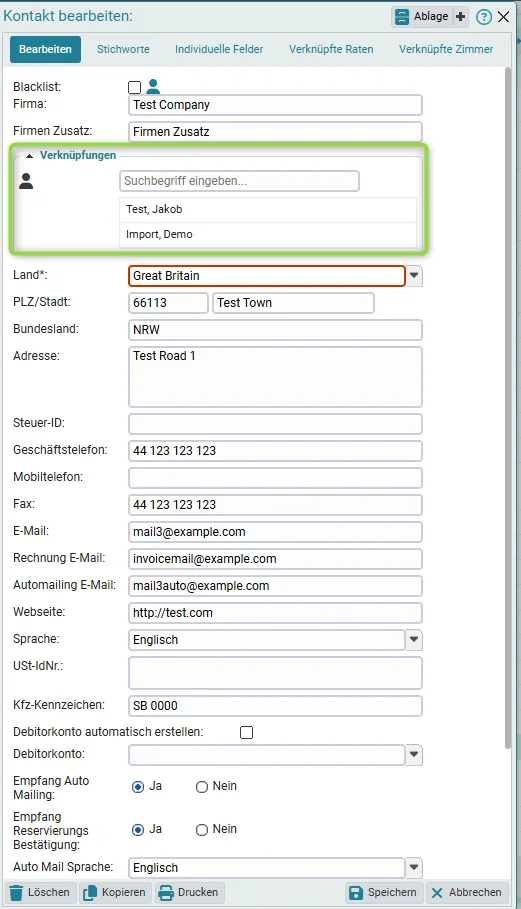Click the Mobiltelefon field

click(x=275, y=478)
